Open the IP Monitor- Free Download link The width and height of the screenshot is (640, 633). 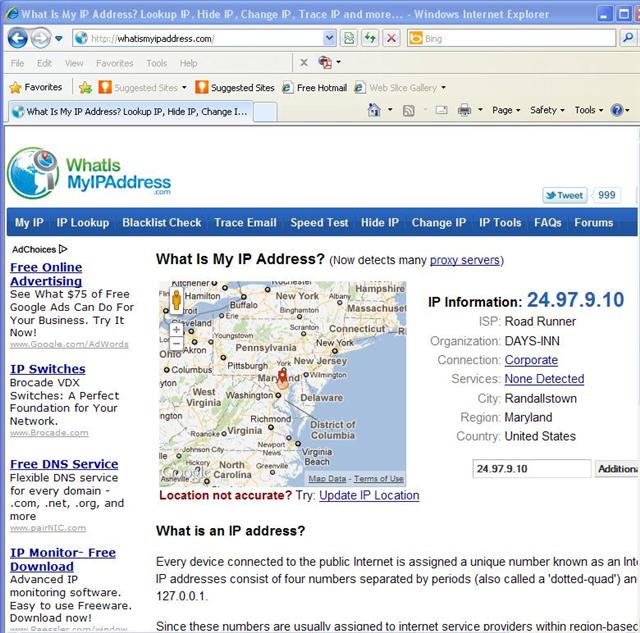tap(63, 559)
